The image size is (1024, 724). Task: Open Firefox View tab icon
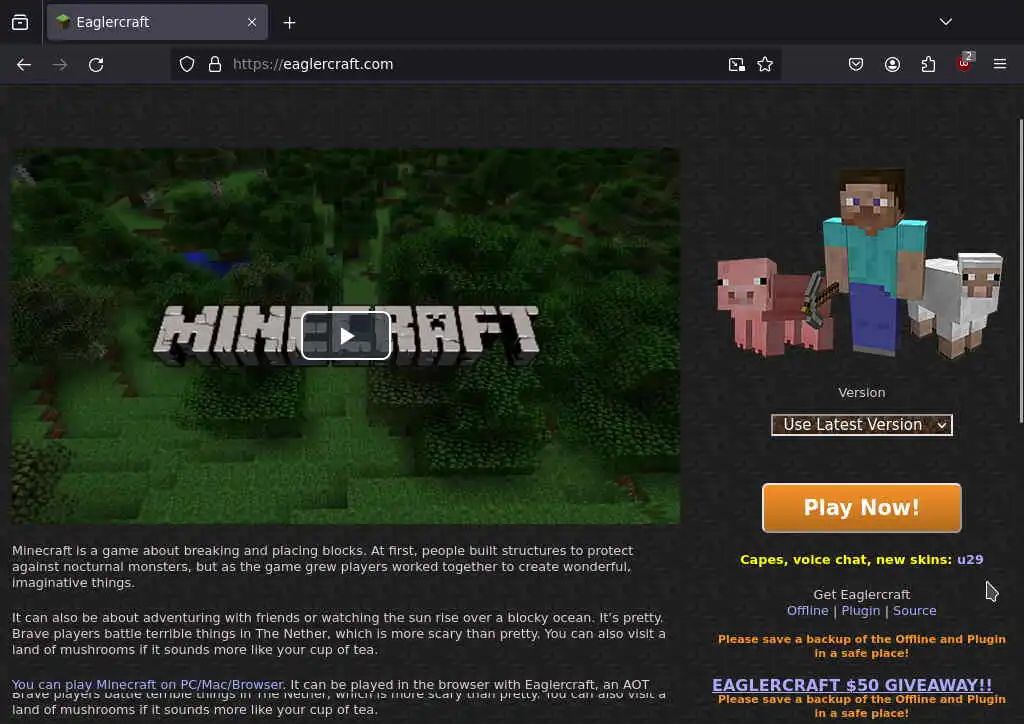point(20,22)
